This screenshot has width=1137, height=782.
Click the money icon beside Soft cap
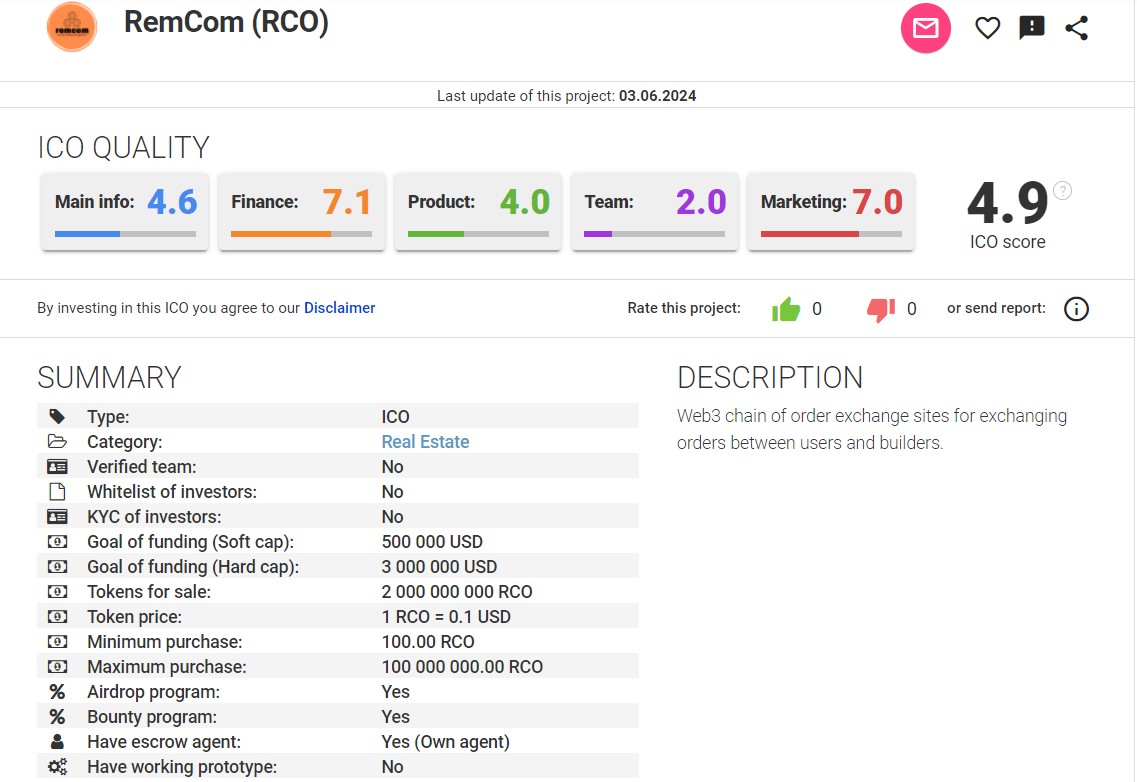coord(57,542)
